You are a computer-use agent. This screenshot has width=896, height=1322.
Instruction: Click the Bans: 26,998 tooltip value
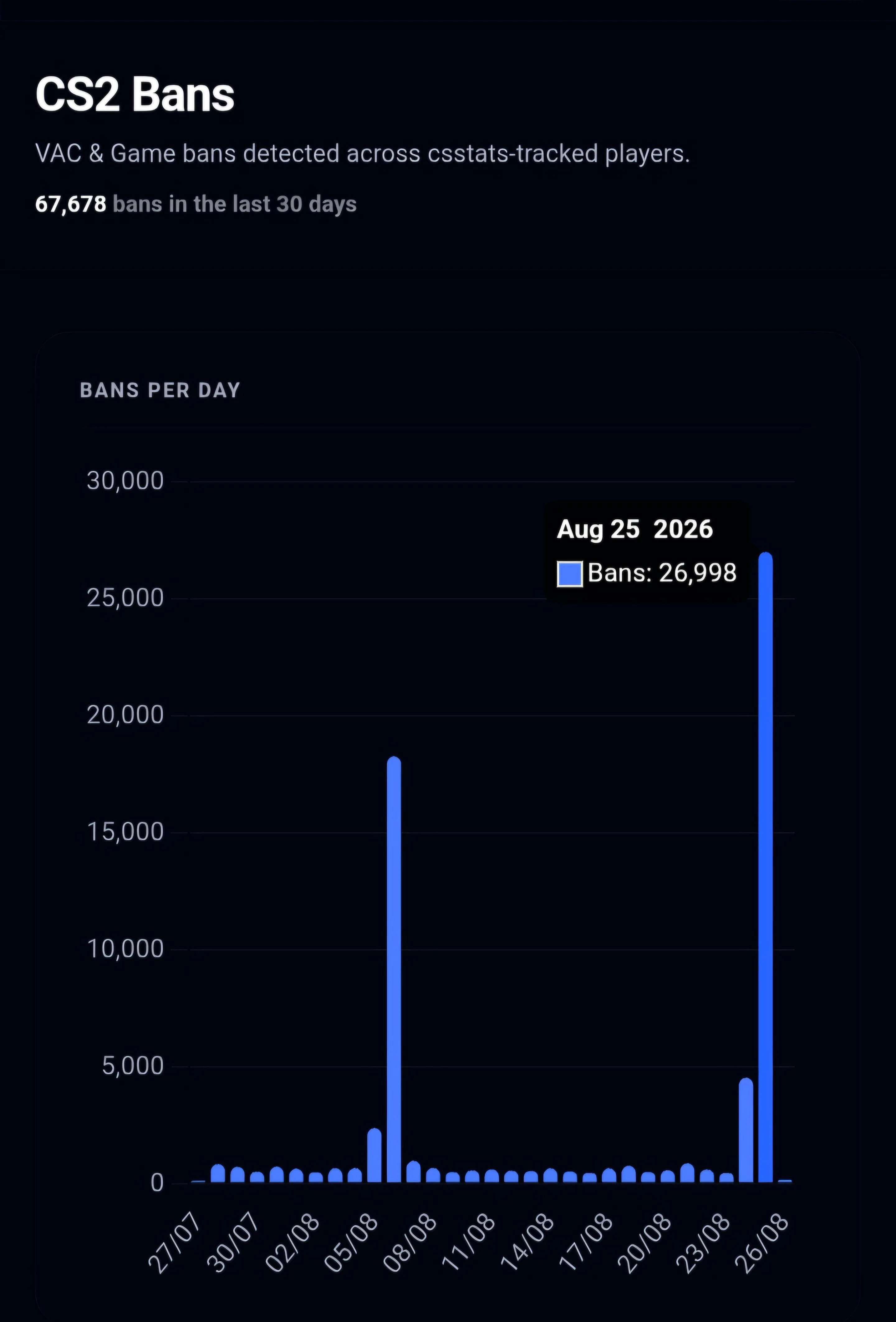coord(662,573)
